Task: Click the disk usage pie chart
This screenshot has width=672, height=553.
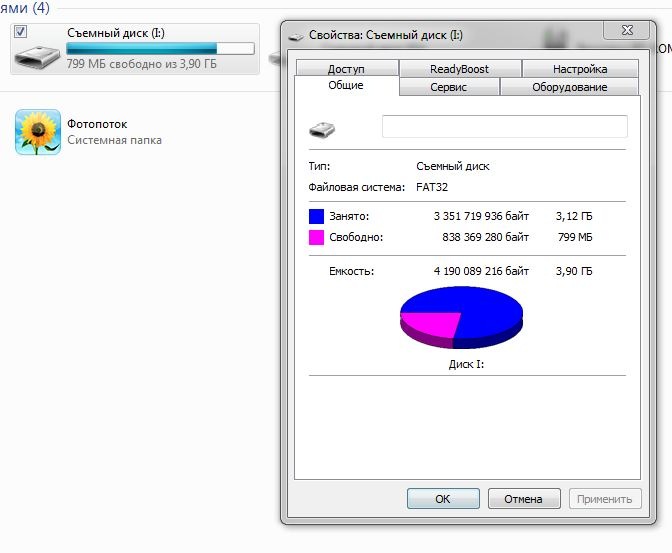Action: tap(462, 317)
